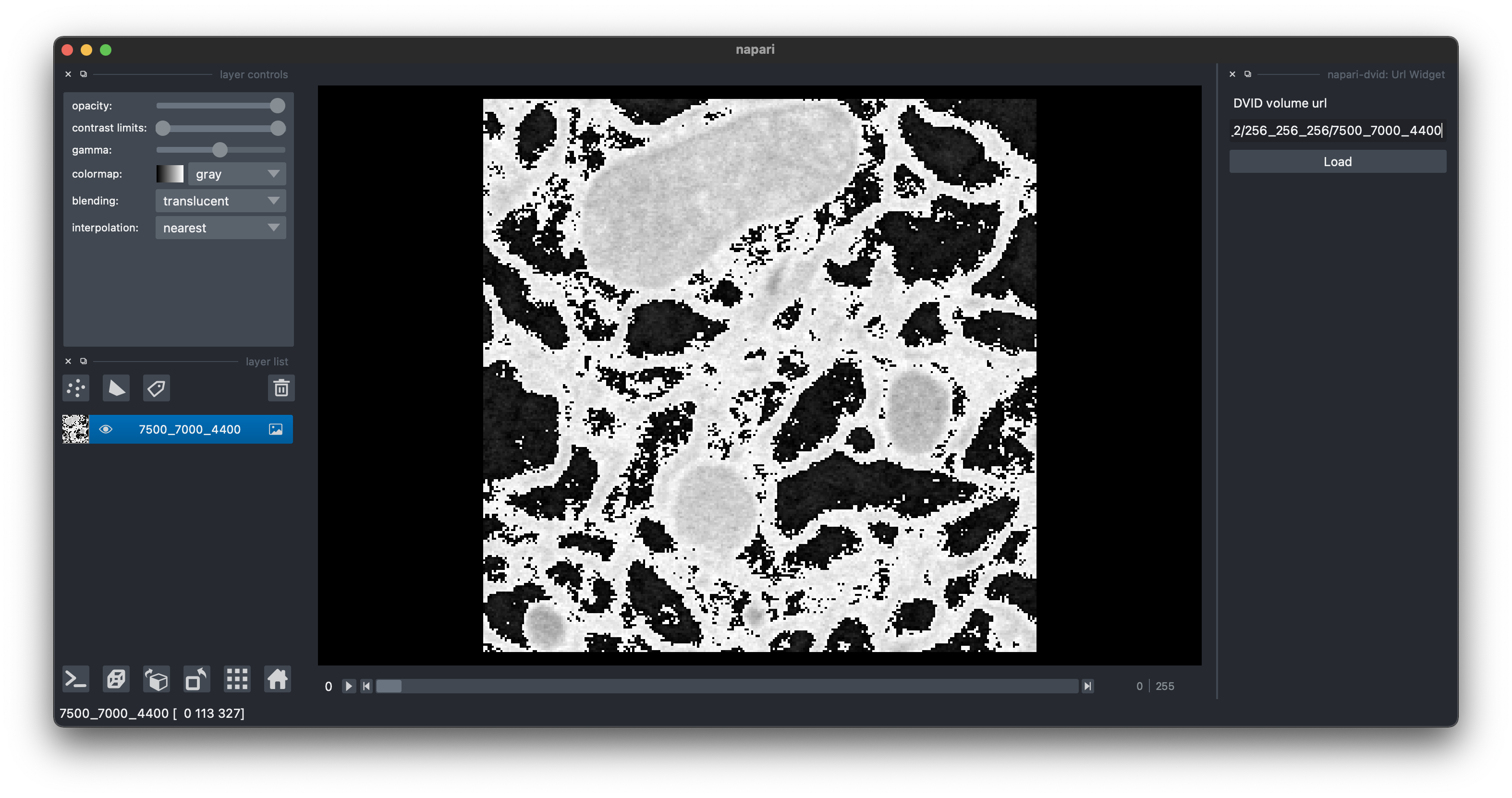Create a new shapes layer

[x=116, y=388]
